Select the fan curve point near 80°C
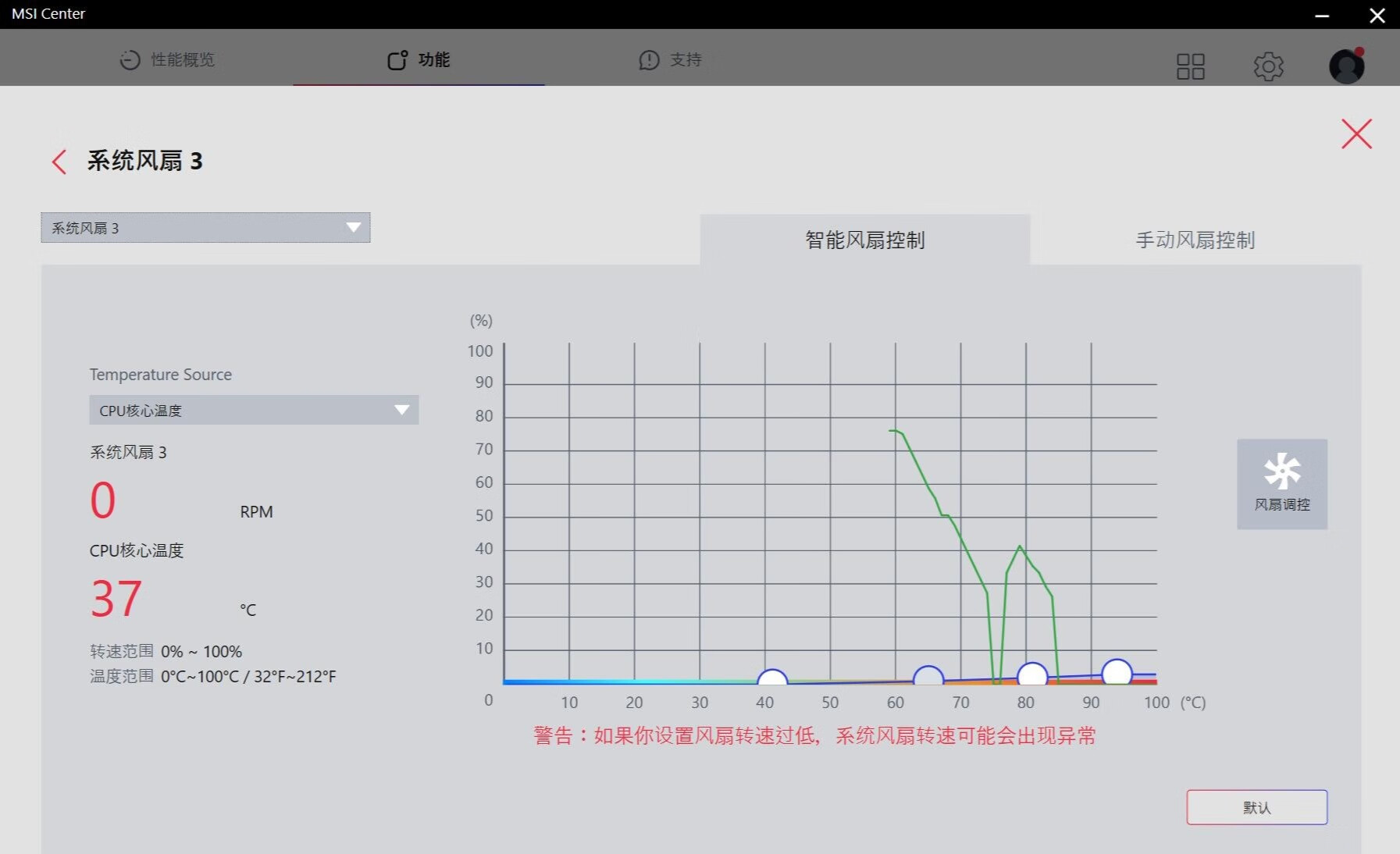The height and width of the screenshot is (854, 1400). click(1032, 675)
